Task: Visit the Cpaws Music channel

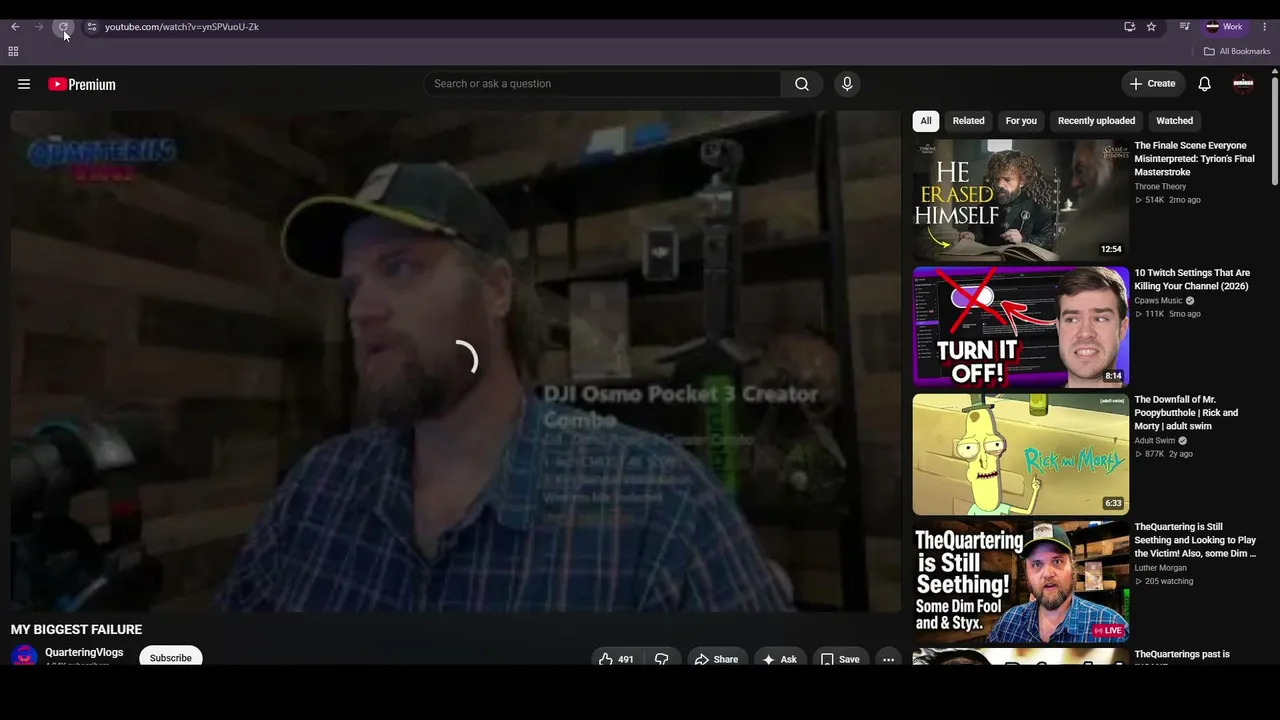Action: pyautogui.click(x=1158, y=301)
